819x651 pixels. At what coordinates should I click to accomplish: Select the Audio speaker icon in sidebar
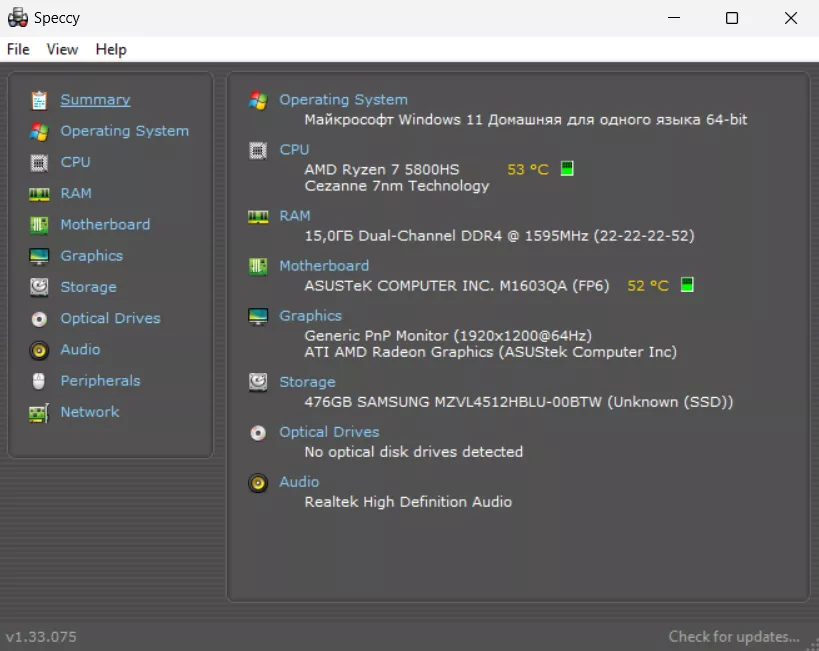click(x=39, y=350)
